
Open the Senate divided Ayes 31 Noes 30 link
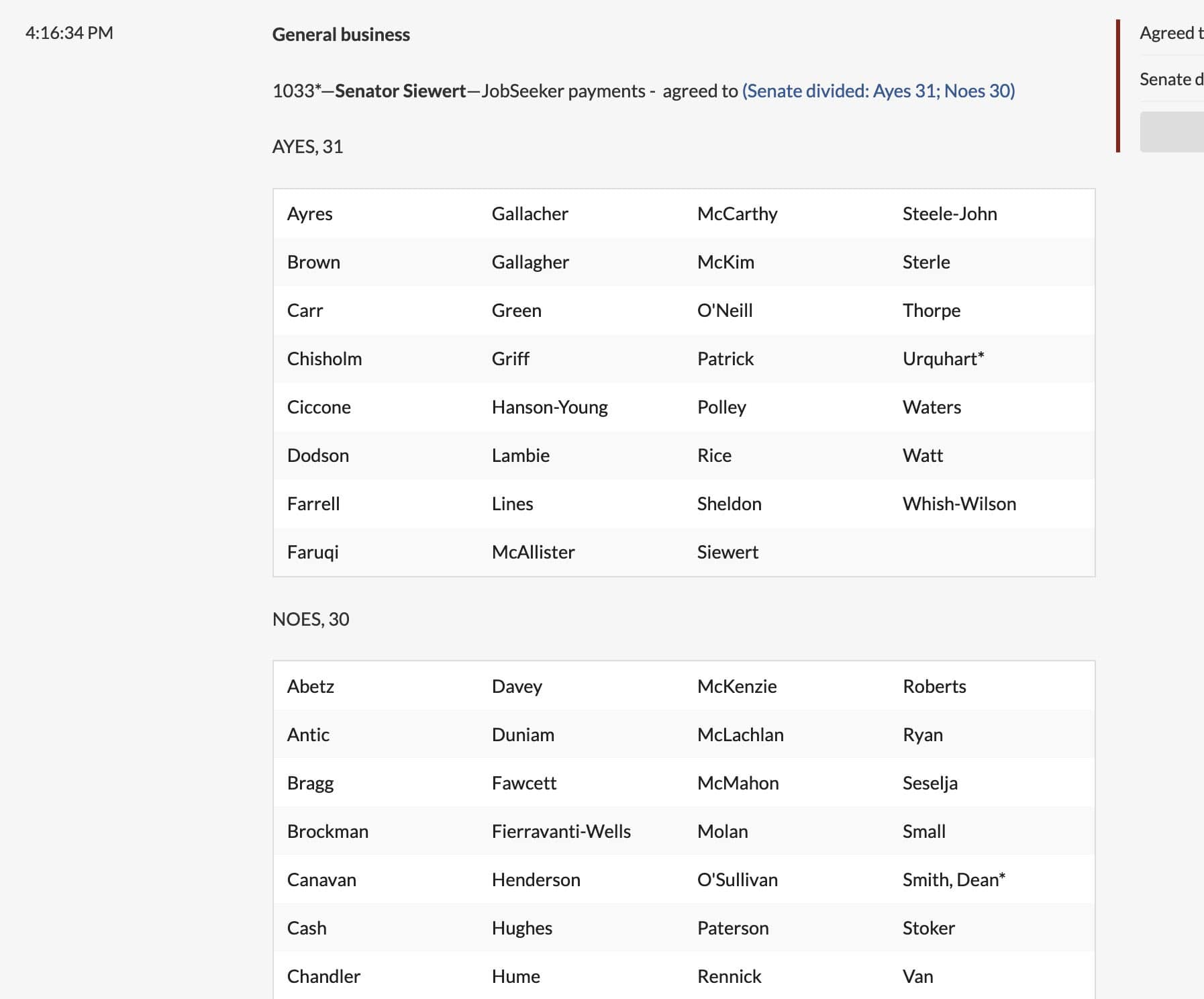pos(879,91)
